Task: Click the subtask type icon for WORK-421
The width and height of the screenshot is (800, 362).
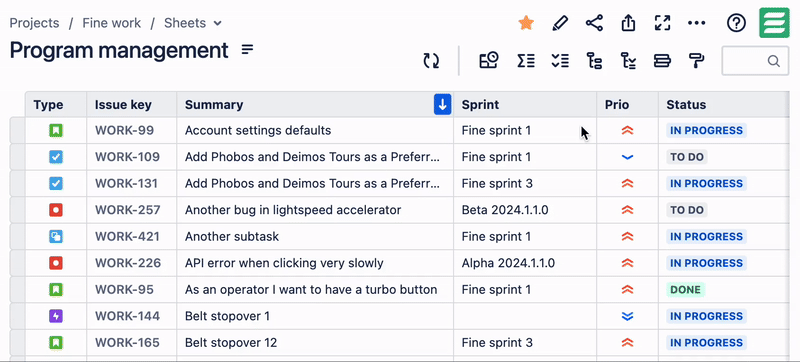Action: point(56,237)
